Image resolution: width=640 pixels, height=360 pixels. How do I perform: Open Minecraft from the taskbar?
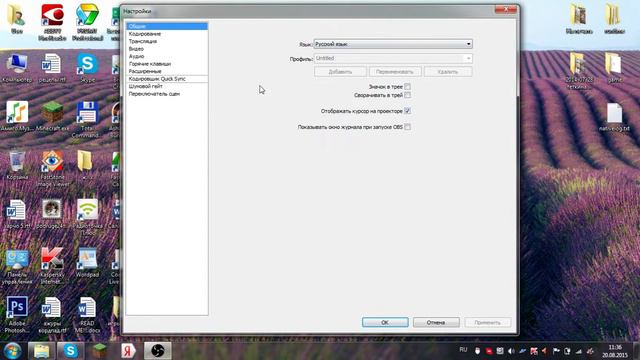click(x=99, y=351)
